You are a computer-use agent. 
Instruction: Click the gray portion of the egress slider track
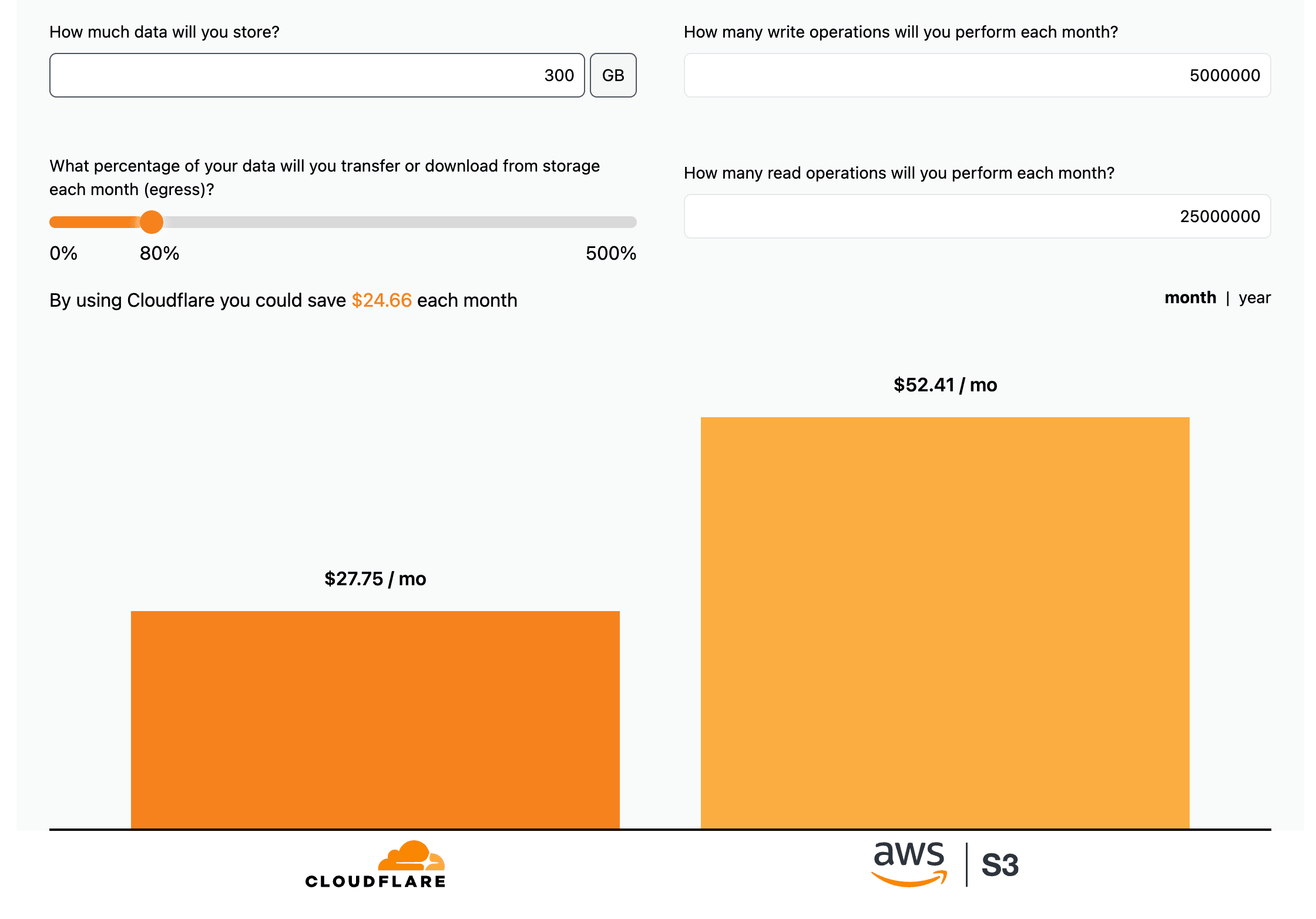pos(399,222)
